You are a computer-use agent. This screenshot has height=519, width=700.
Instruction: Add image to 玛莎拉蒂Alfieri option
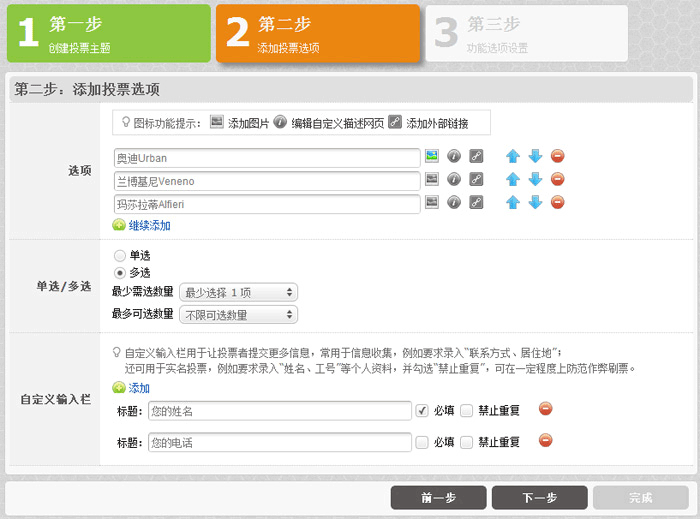pos(432,202)
